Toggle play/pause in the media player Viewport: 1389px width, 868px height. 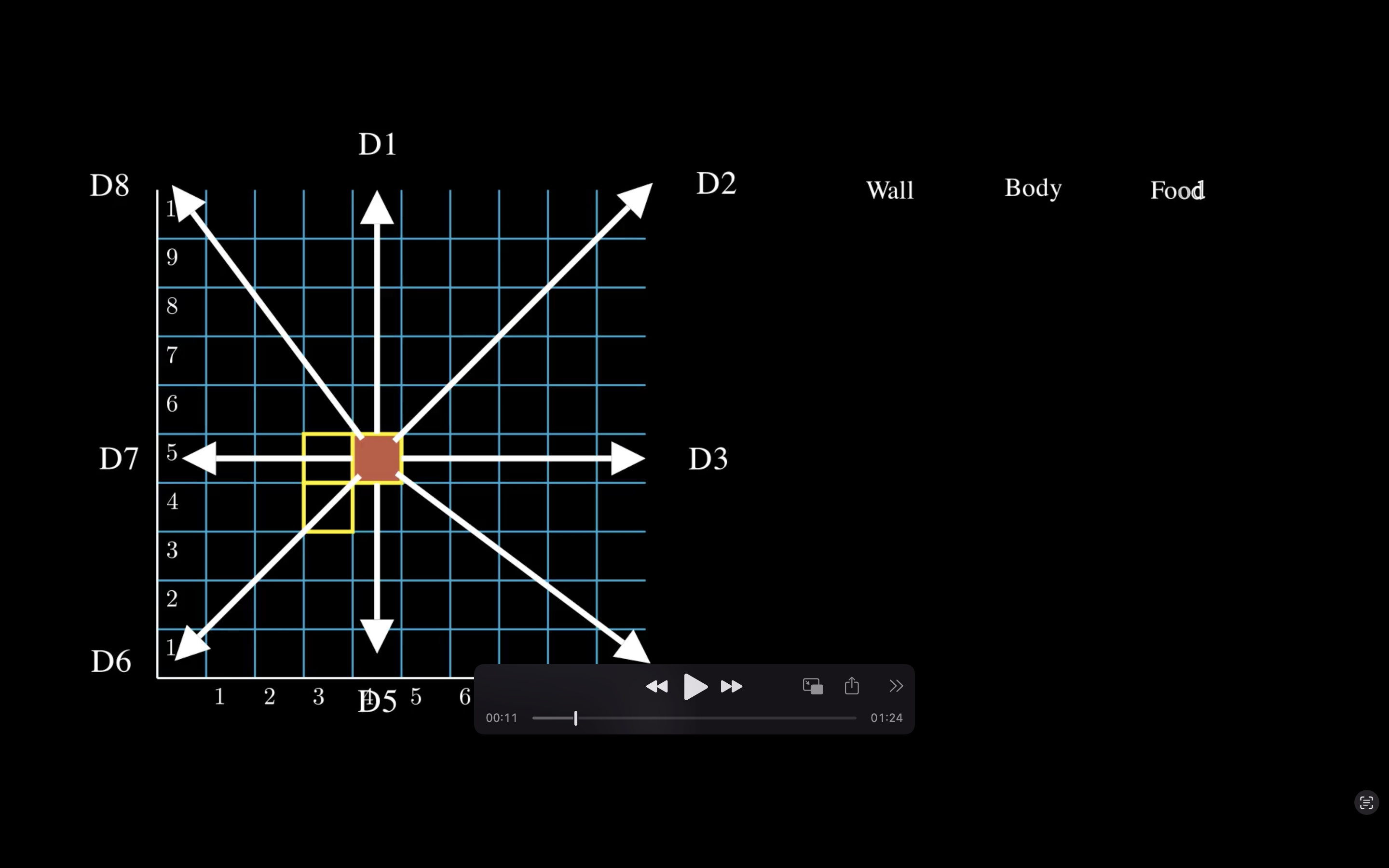(x=694, y=687)
